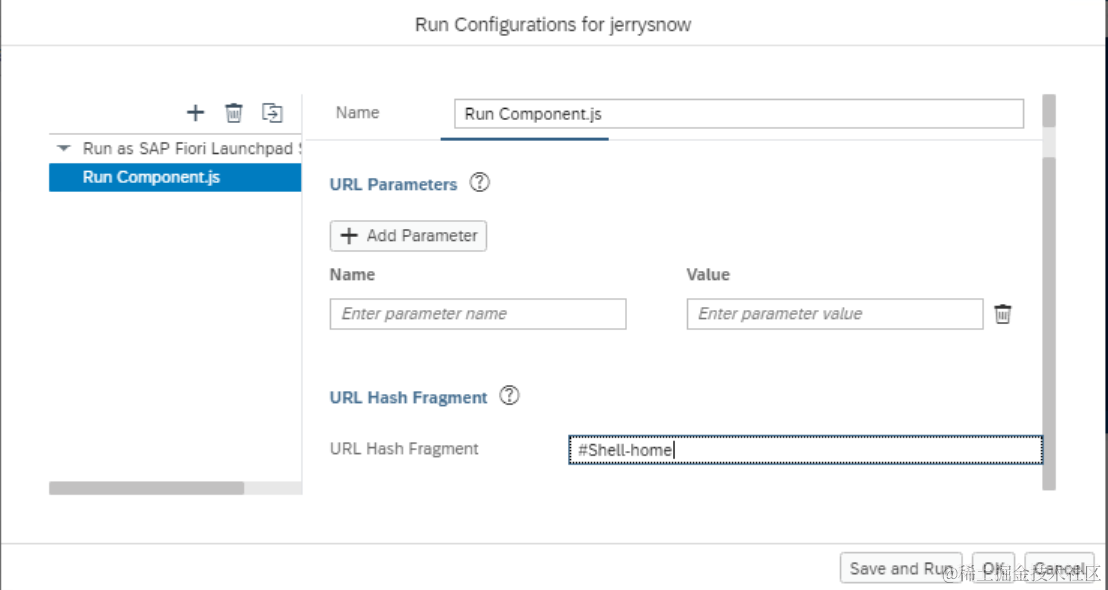Click the duplicate configuration icon beside trash
1108x590 pixels.
(272, 112)
